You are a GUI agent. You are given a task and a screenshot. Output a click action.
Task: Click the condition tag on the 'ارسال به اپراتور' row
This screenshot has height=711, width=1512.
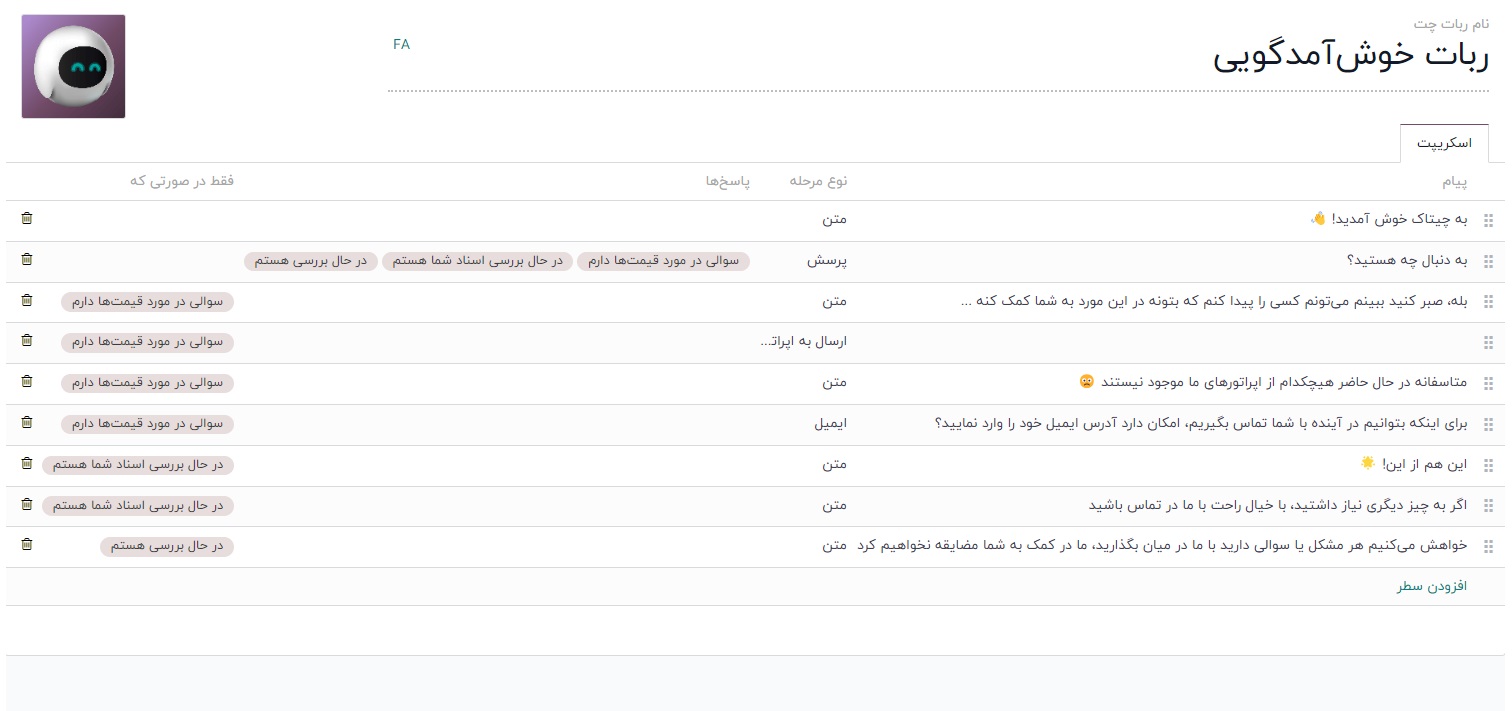pyautogui.click(x=147, y=342)
